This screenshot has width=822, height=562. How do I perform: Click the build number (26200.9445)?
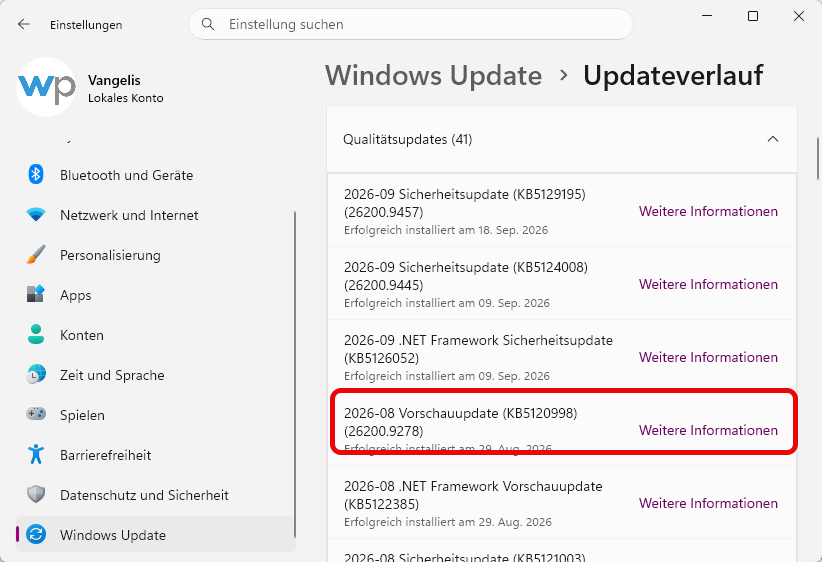383,285
